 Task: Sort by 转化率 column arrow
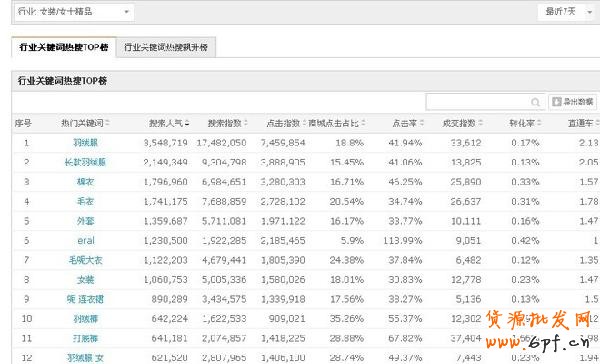coord(539,123)
